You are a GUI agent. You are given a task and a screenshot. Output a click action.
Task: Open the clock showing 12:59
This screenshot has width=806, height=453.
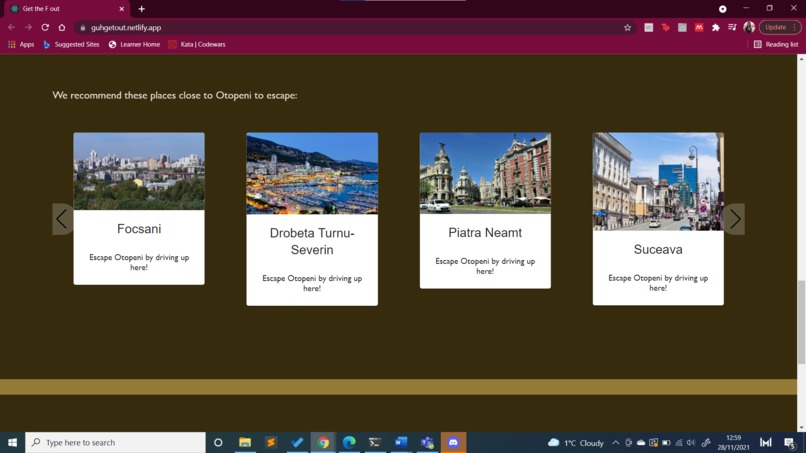pyautogui.click(x=734, y=443)
